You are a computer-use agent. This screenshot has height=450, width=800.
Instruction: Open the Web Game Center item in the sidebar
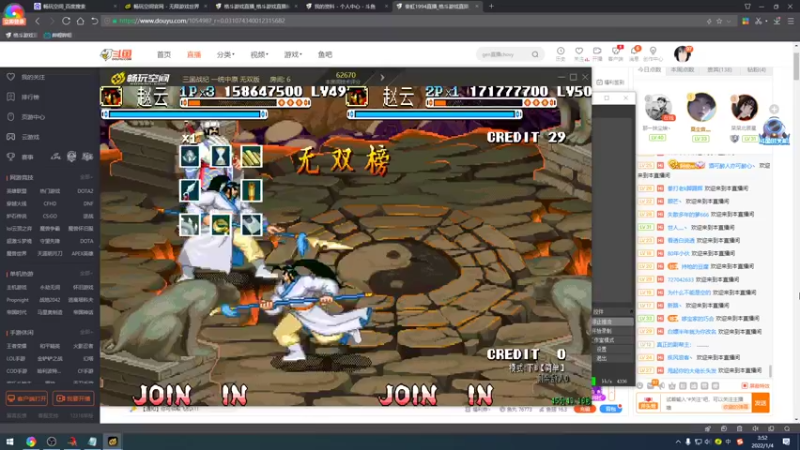click(x=27, y=117)
